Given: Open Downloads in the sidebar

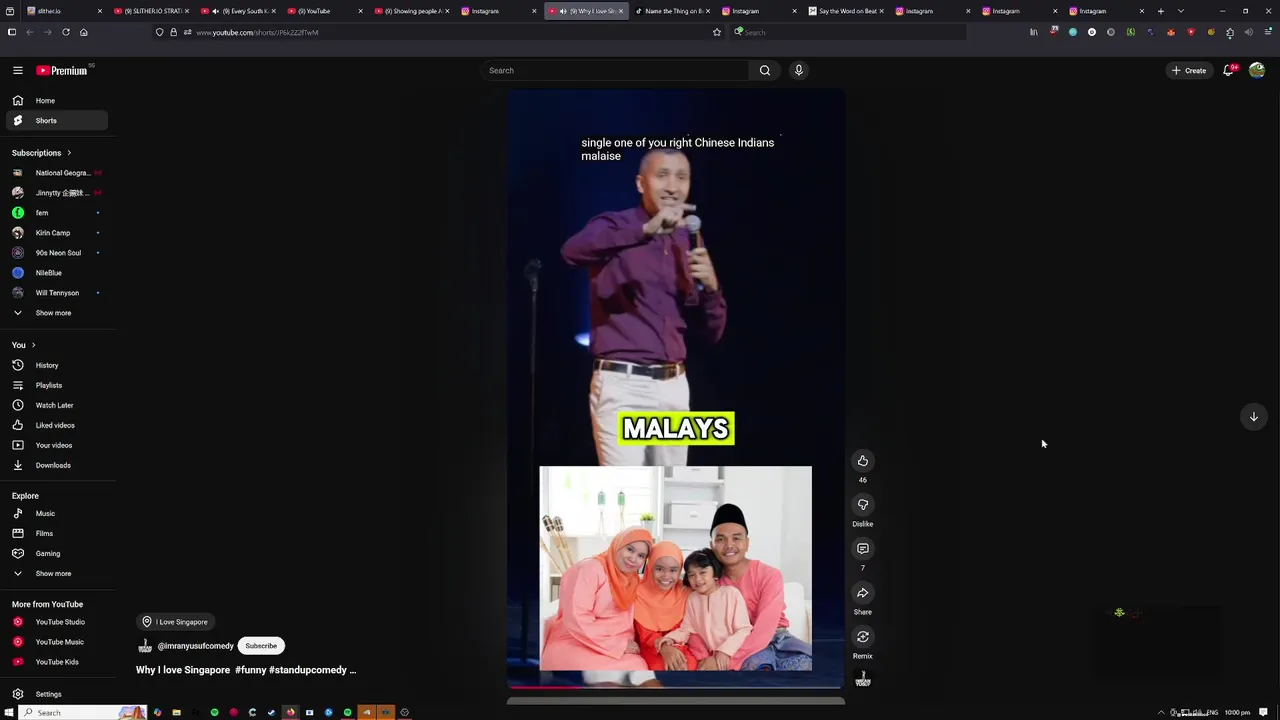Looking at the screenshot, I should [56, 465].
